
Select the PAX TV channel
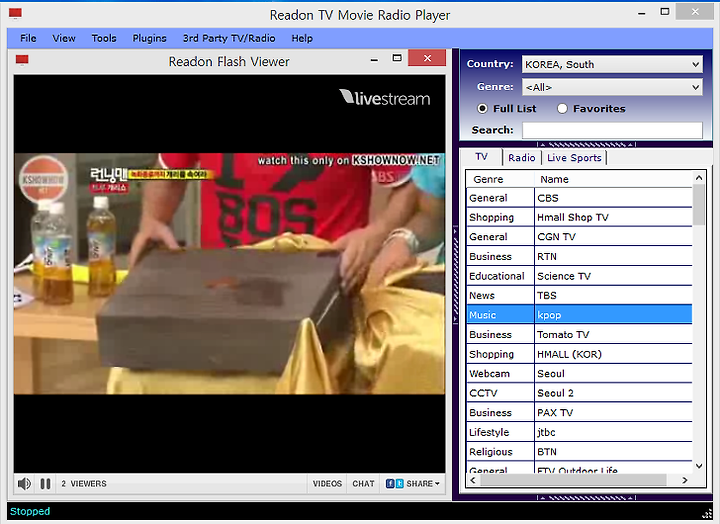579,412
